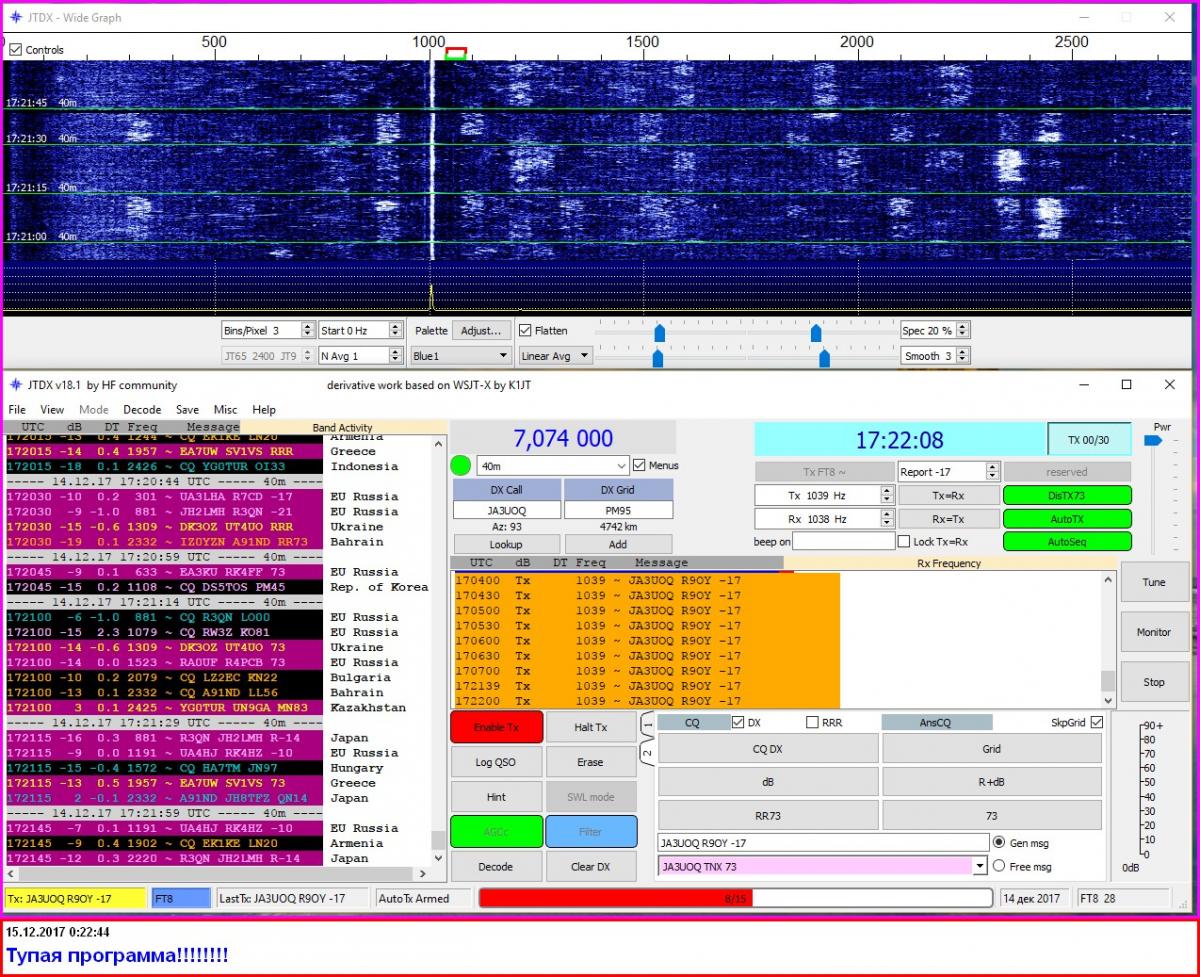Click the JTDX logo icon in the main window title bar
1200x977 pixels.
[16, 385]
